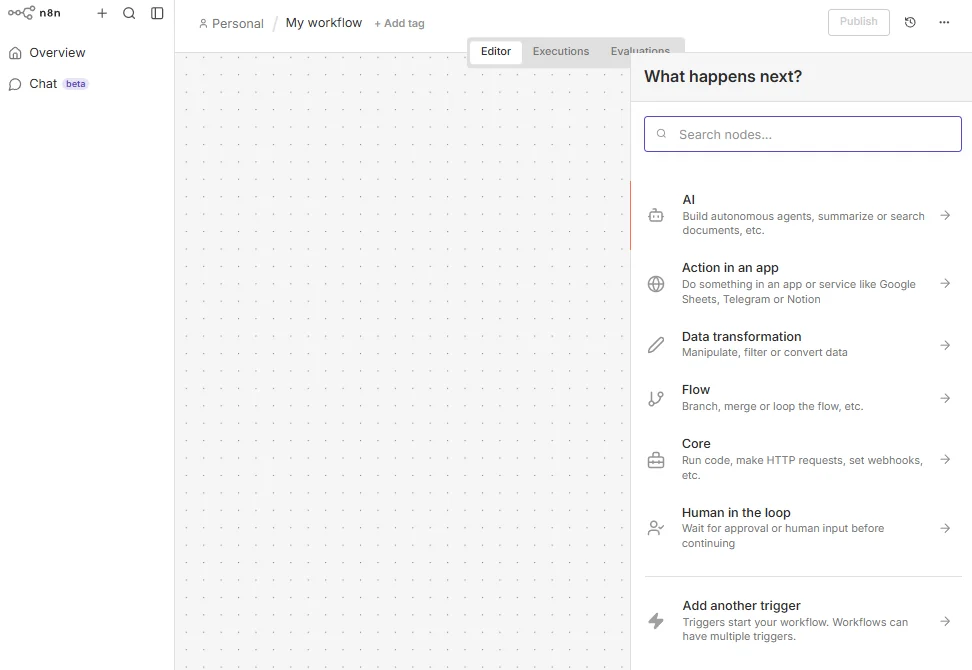Select the Editor tab
The image size is (972, 670).
496,51
